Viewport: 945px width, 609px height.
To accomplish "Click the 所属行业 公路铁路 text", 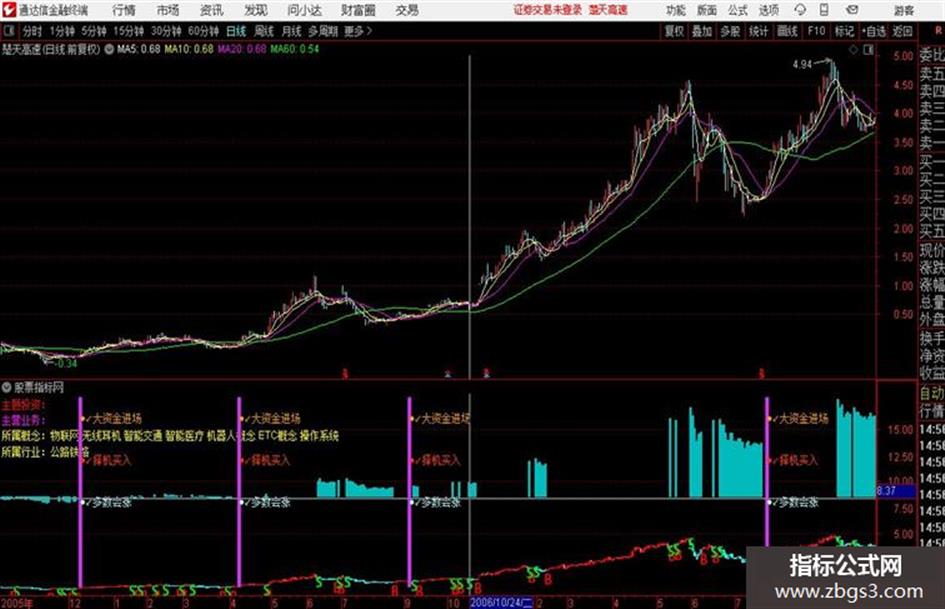I will [45, 452].
